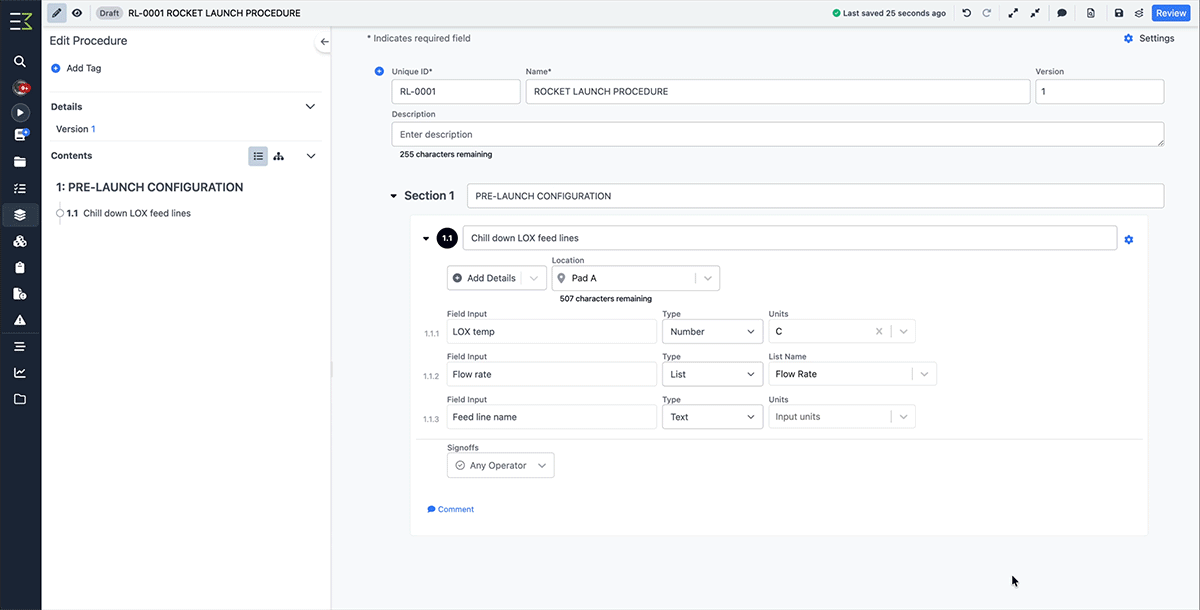
Task: Click the Review button
Action: tap(1171, 13)
